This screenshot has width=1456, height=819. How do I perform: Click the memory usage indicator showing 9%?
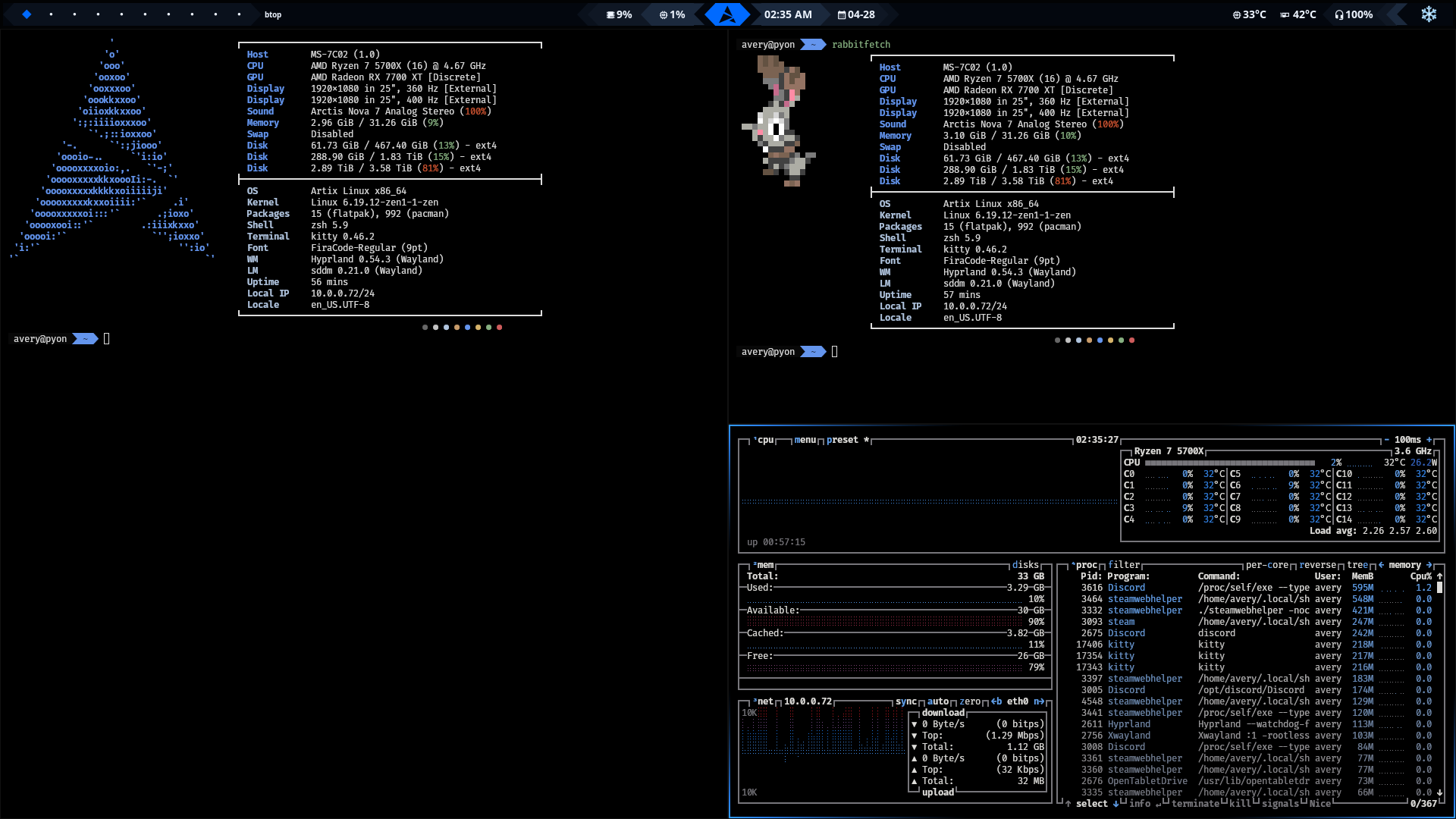point(619,14)
